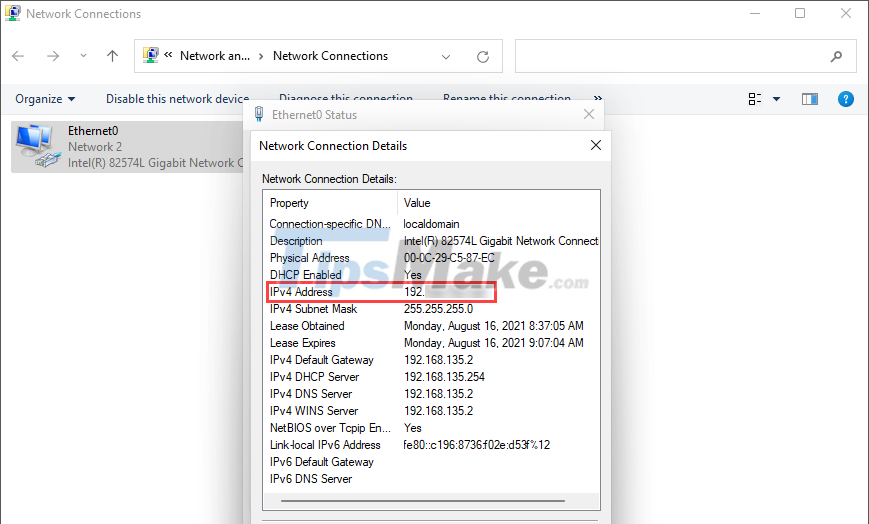The image size is (869, 524).
Task: Open the view options dropdown arrow
Action: [x=776, y=99]
